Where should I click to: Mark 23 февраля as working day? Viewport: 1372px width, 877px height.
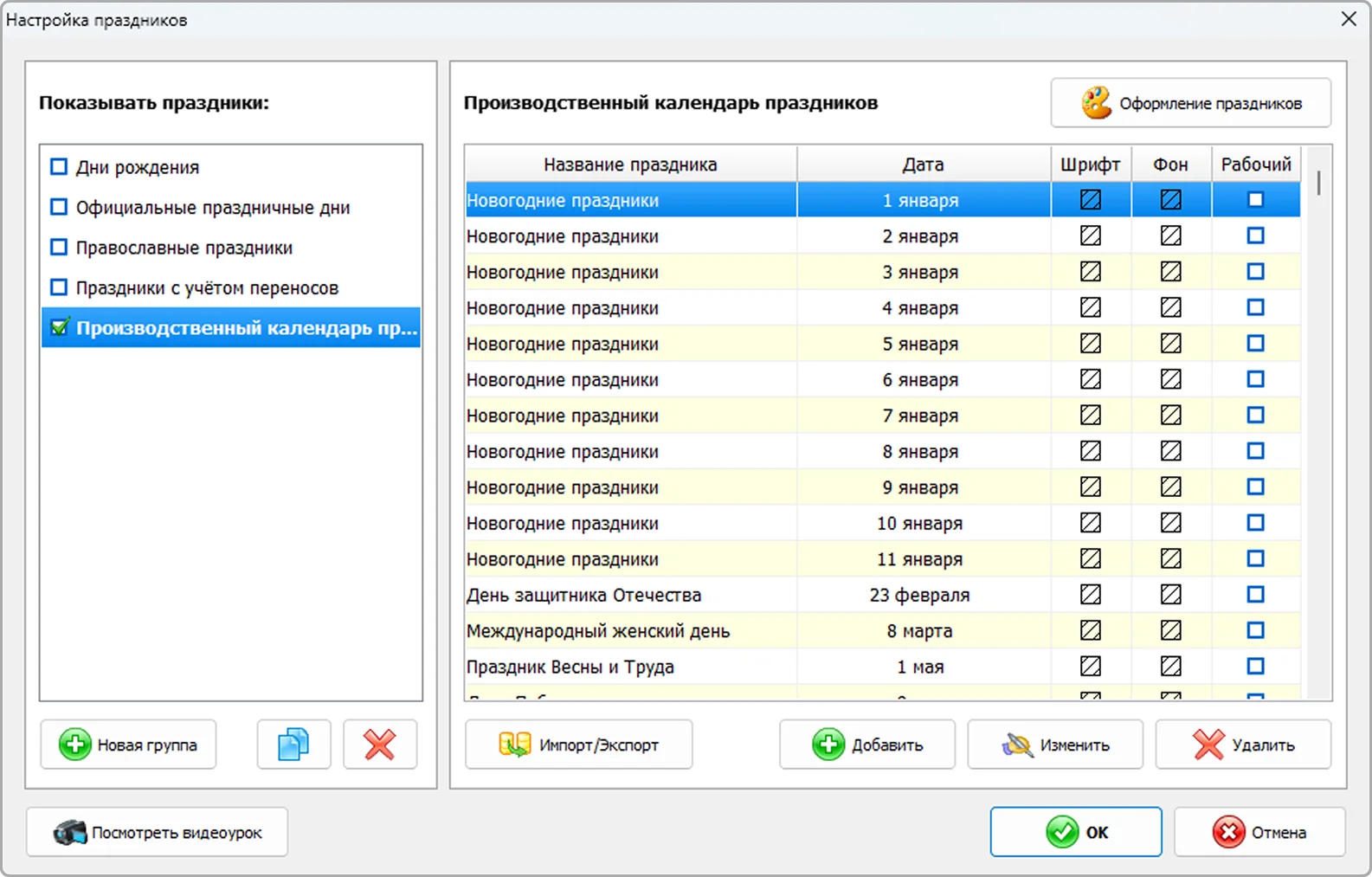tap(1255, 595)
